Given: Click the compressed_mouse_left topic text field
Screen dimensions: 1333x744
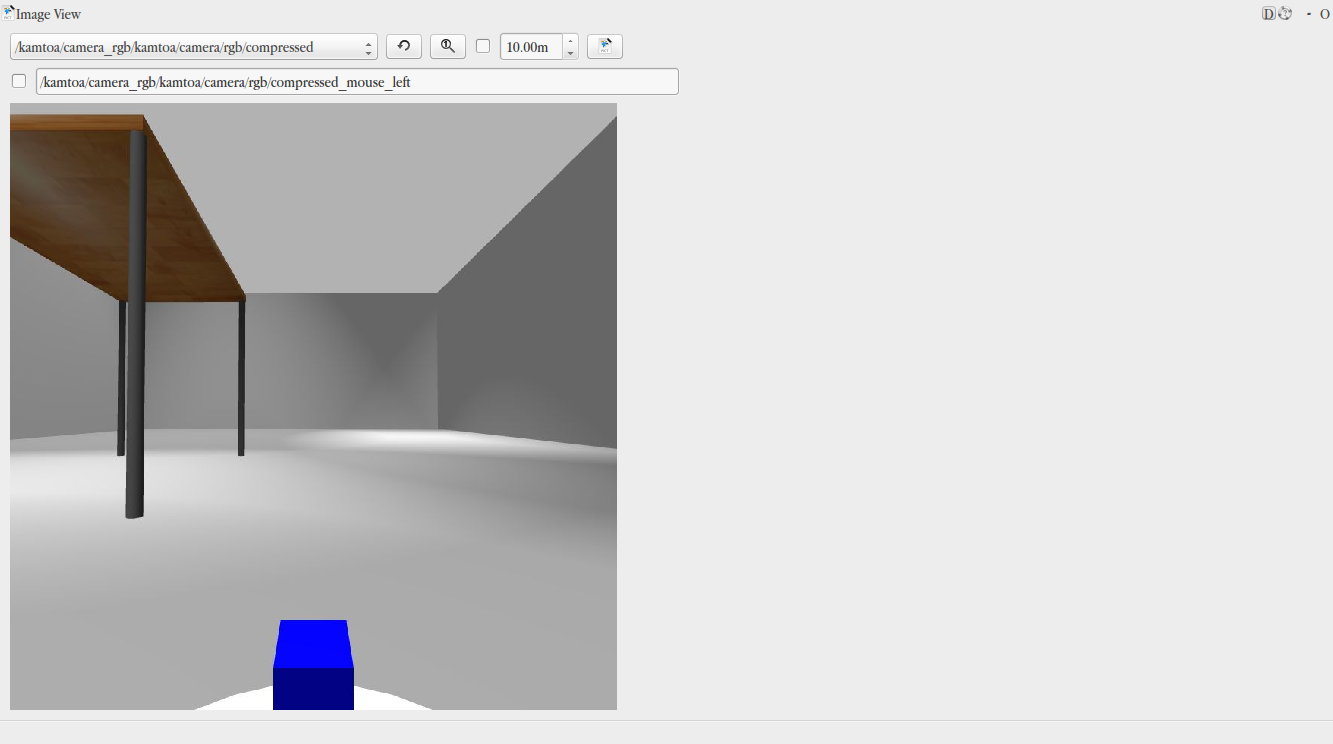Looking at the screenshot, I should coord(357,82).
